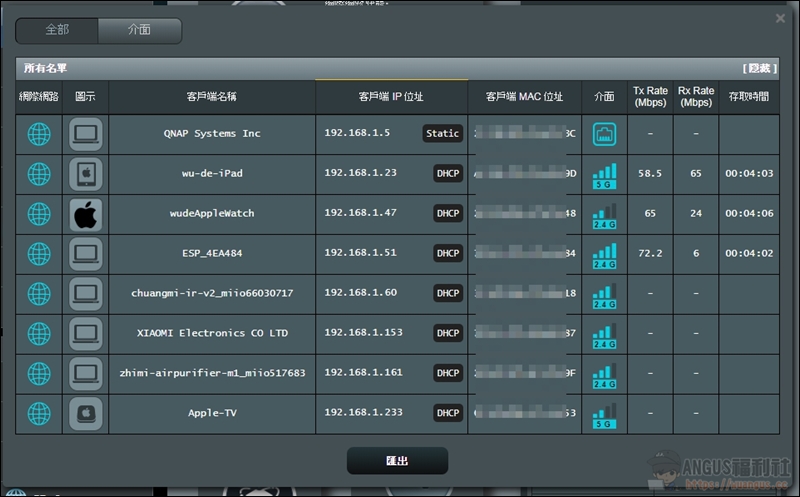Click the Apple logo icon for wudeAppleWatch
Image resolution: width=800 pixels, height=497 pixels.
coord(85,214)
